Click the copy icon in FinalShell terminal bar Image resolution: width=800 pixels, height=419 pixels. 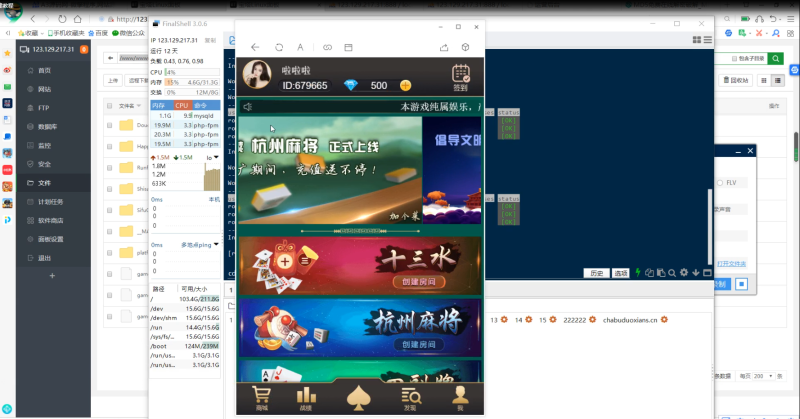pos(649,273)
